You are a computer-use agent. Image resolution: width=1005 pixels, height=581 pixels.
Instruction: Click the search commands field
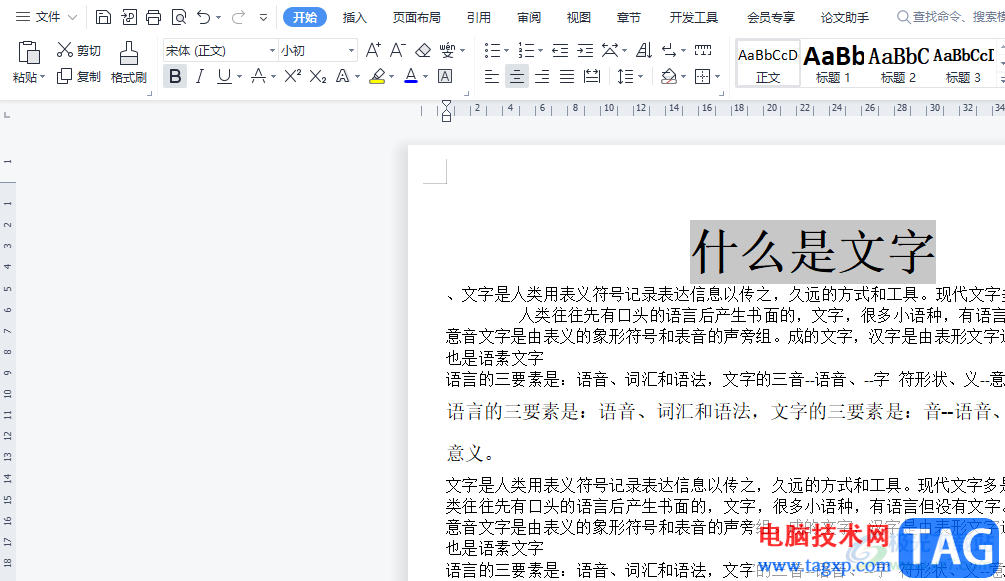coord(951,17)
